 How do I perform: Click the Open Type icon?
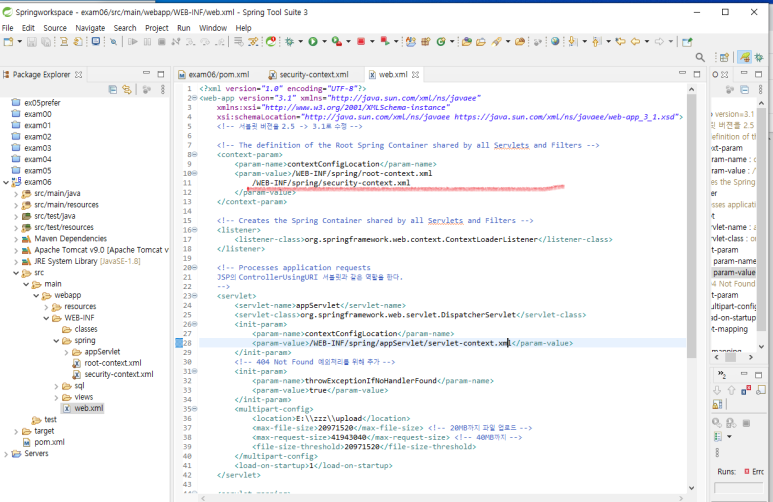pyautogui.click(x=466, y=42)
